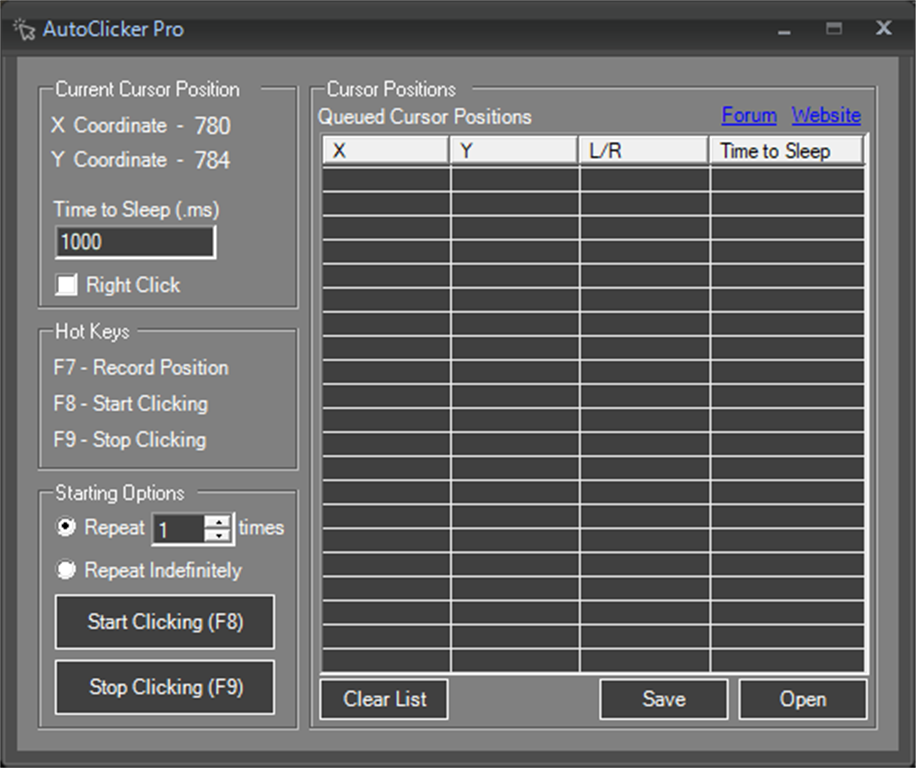The width and height of the screenshot is (916, 768).
Task: Close the AutoClicker Pro window
Action: [883, 27]
